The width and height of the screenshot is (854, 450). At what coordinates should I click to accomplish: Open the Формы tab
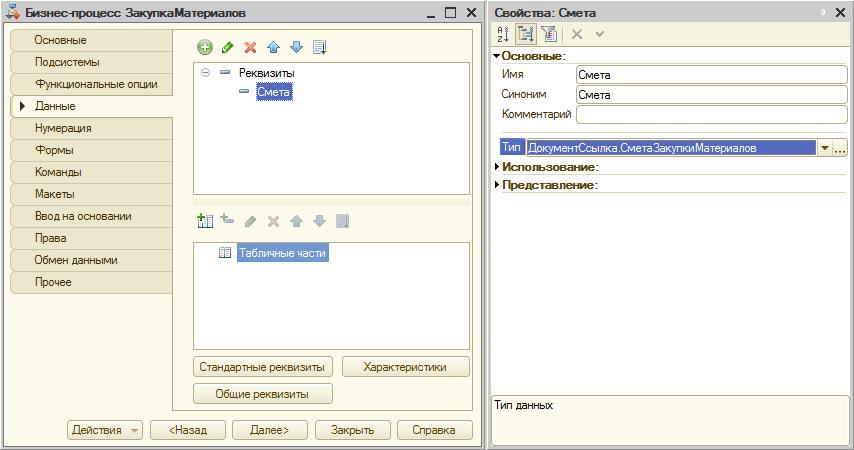tap(92, 150)
